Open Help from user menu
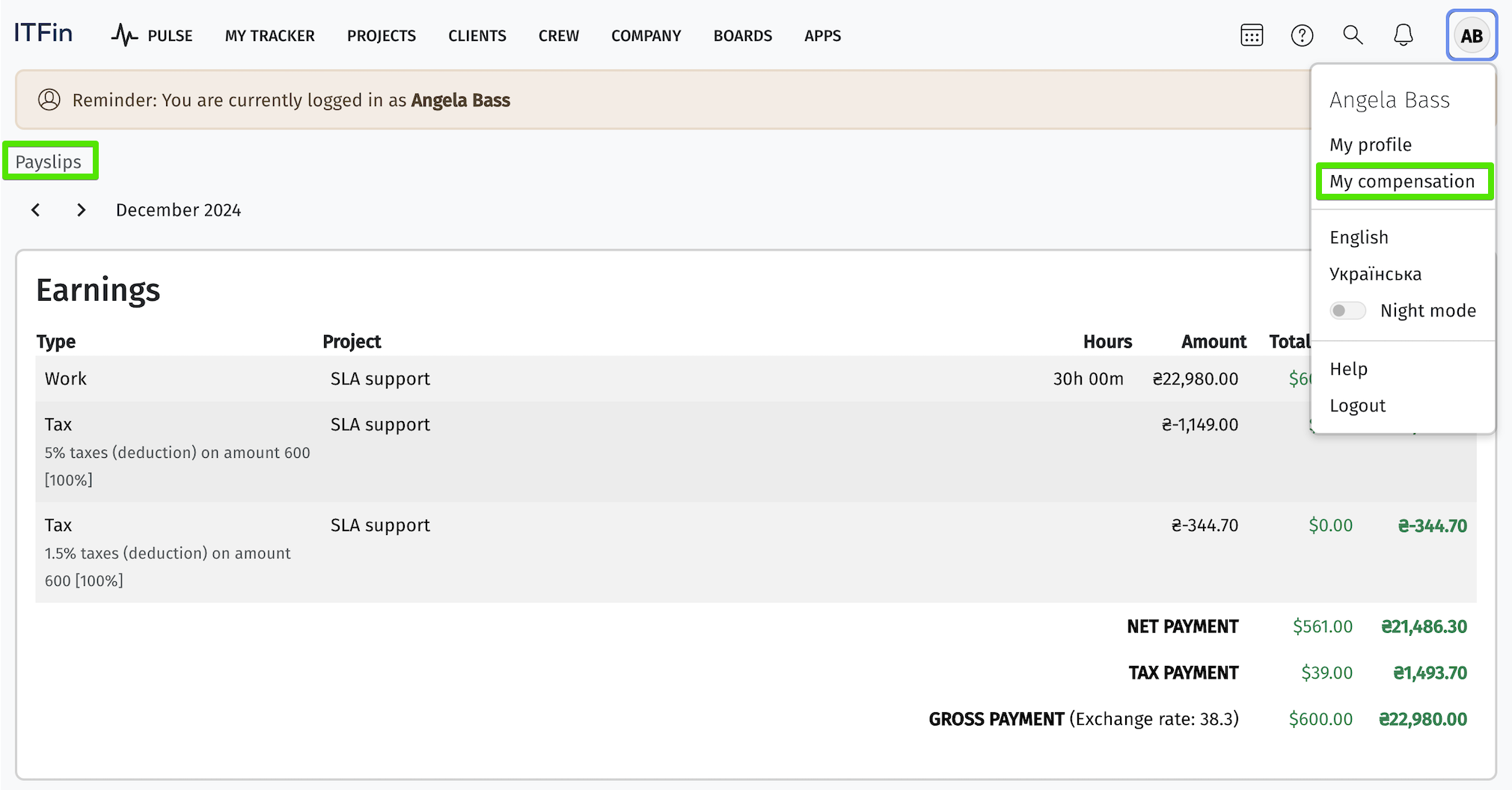This screenshot has height=790, width=1512. point(1348,369)
